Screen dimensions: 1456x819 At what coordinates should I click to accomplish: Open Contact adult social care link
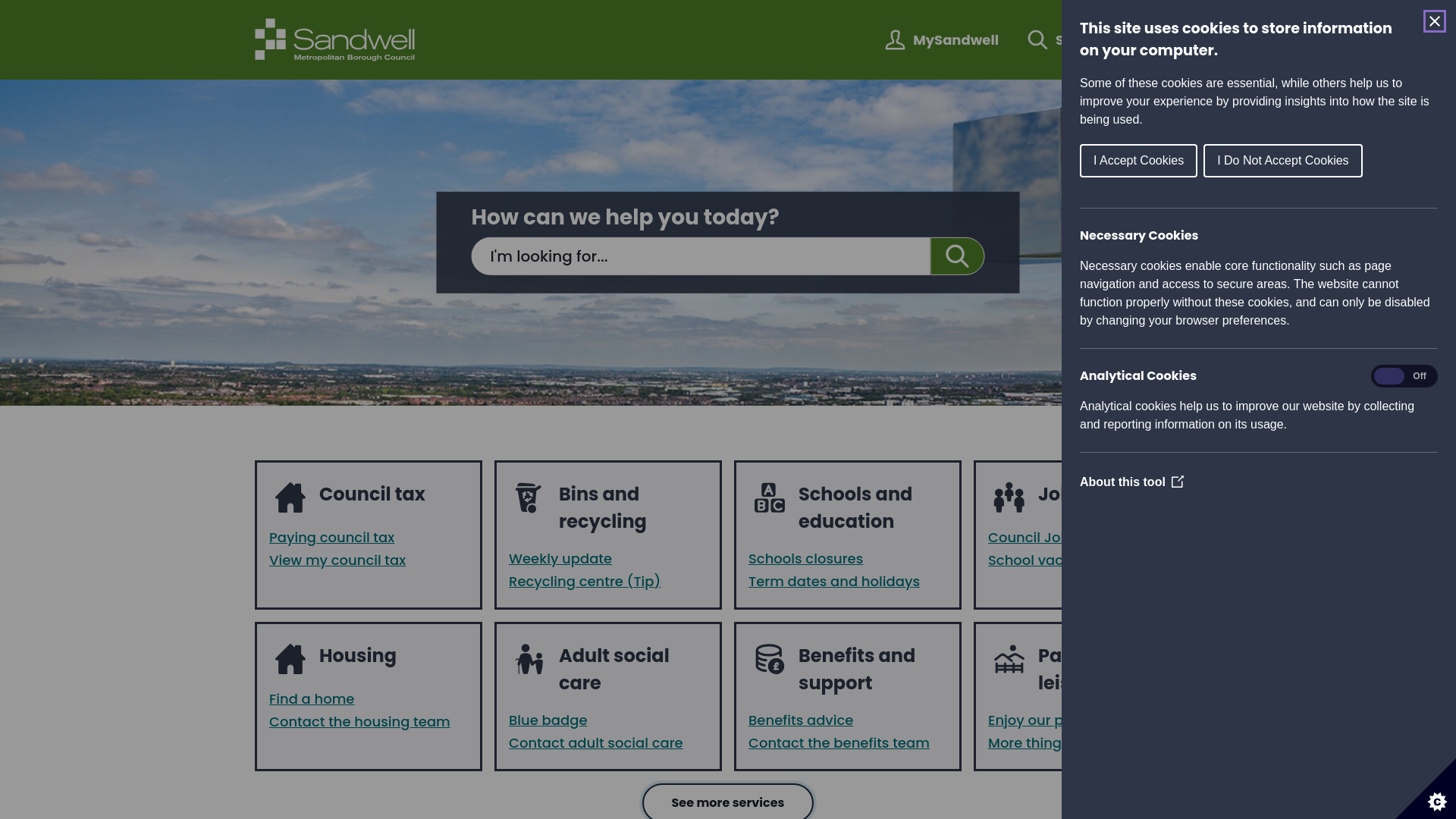(x=595, y=743)
